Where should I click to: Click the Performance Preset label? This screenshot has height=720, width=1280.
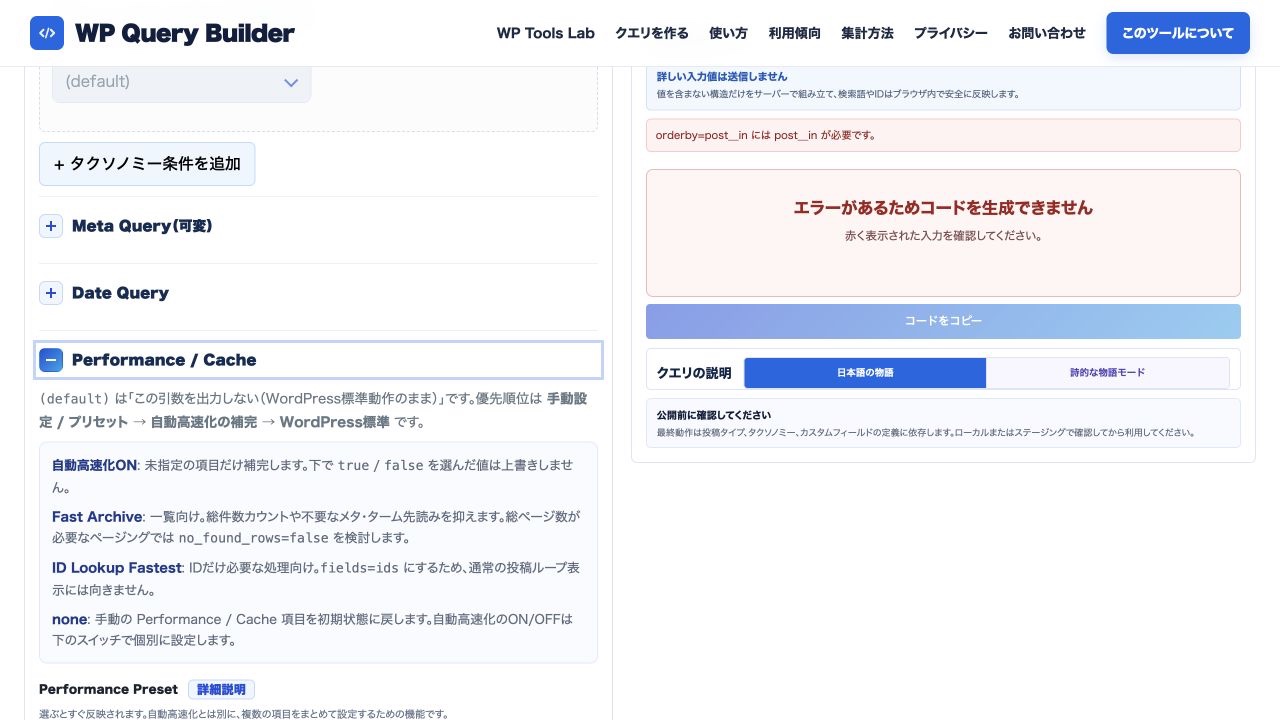(x=108, y=689)
